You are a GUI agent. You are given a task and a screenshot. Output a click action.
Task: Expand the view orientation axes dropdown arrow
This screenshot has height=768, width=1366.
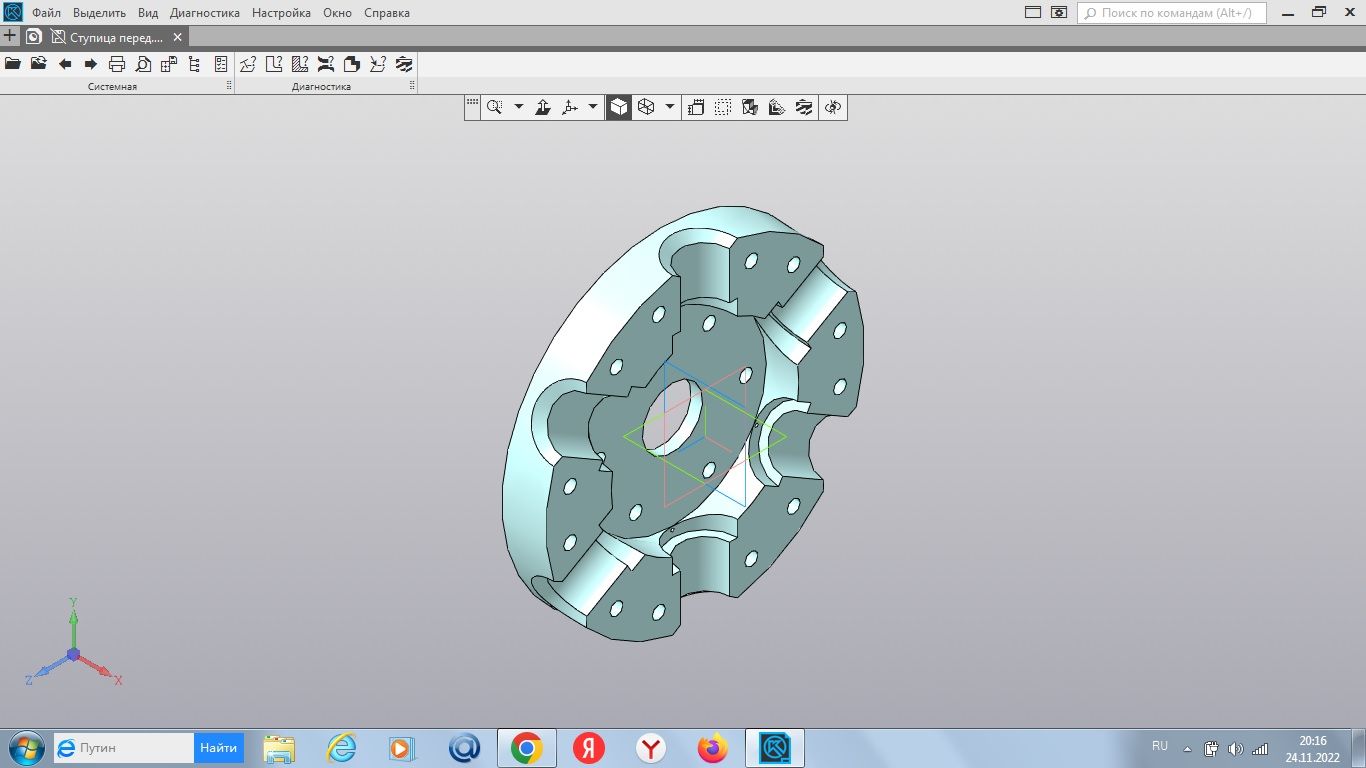[x=593, y=107]
